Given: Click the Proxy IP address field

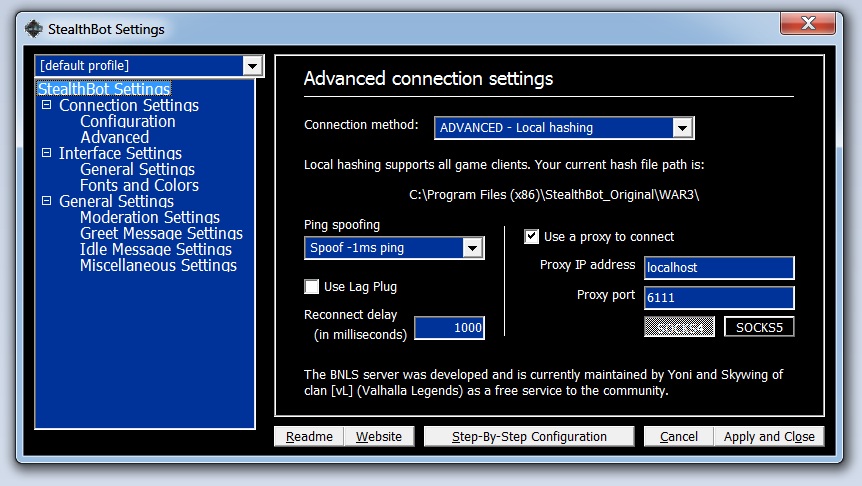Looking at the screenshot, I should click(x=719, y=268).
